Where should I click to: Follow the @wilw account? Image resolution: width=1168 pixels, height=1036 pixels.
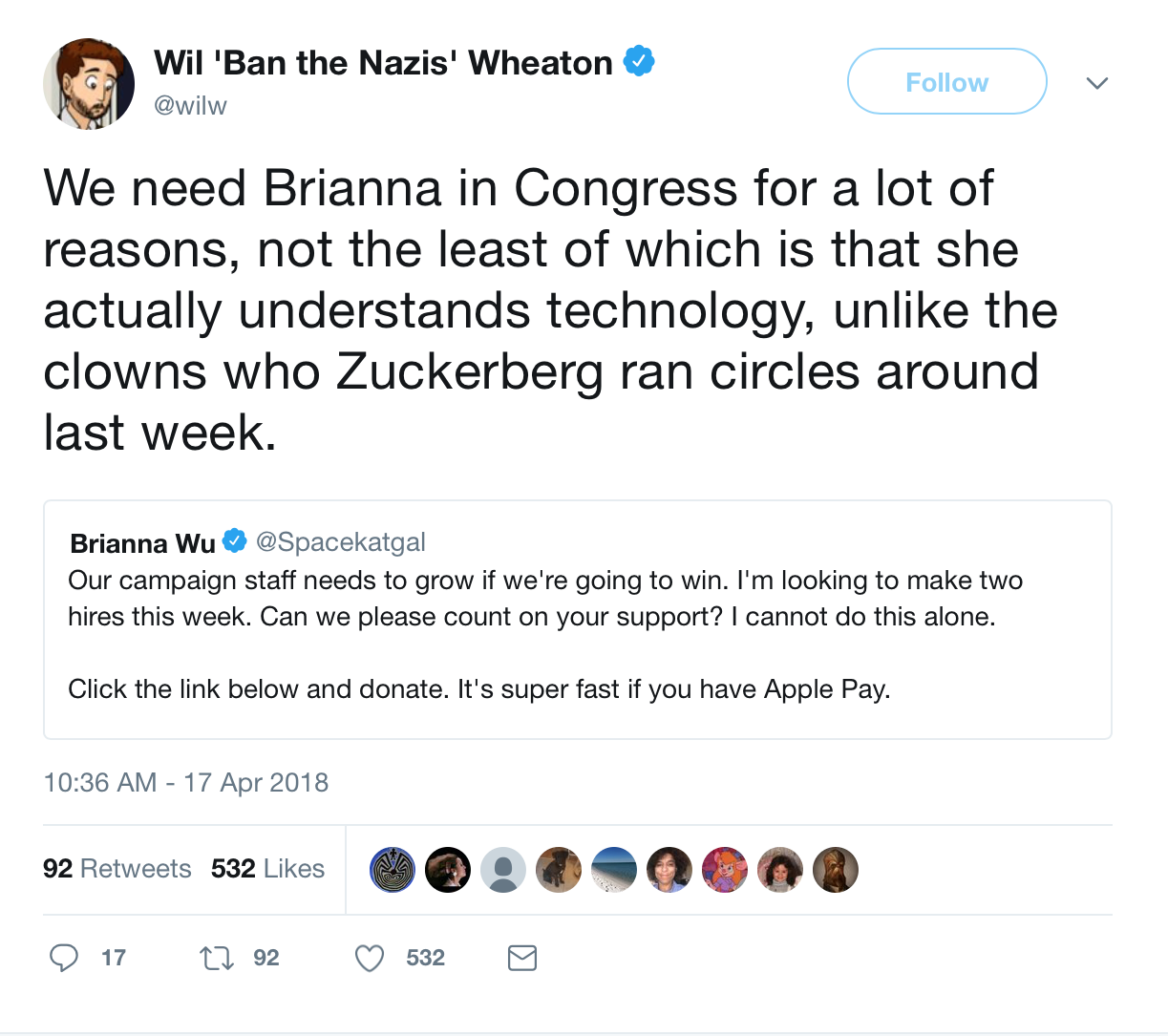pos(947,81)
